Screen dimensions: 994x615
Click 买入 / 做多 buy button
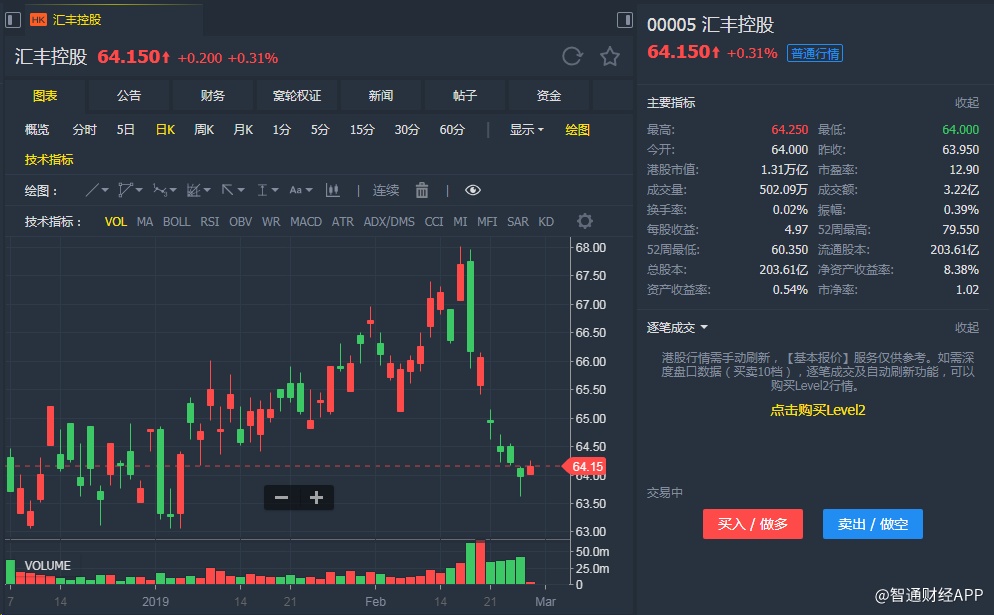[x=752, y=524]
